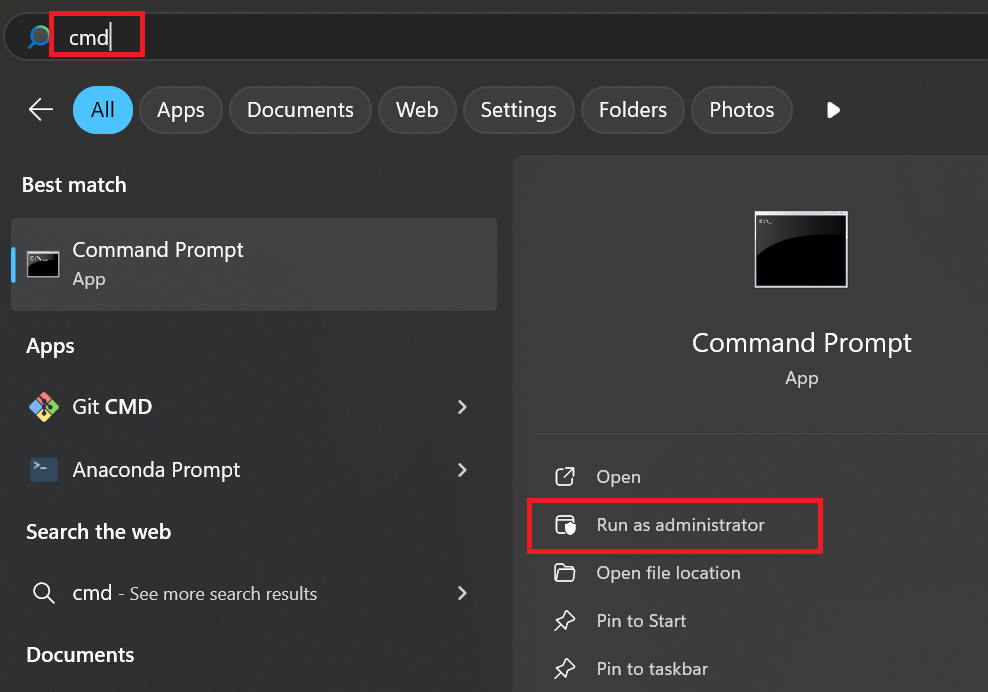The image size is (988, 692).
Task: Expand web search results chevron for cmd
Action: coord(462,593)
